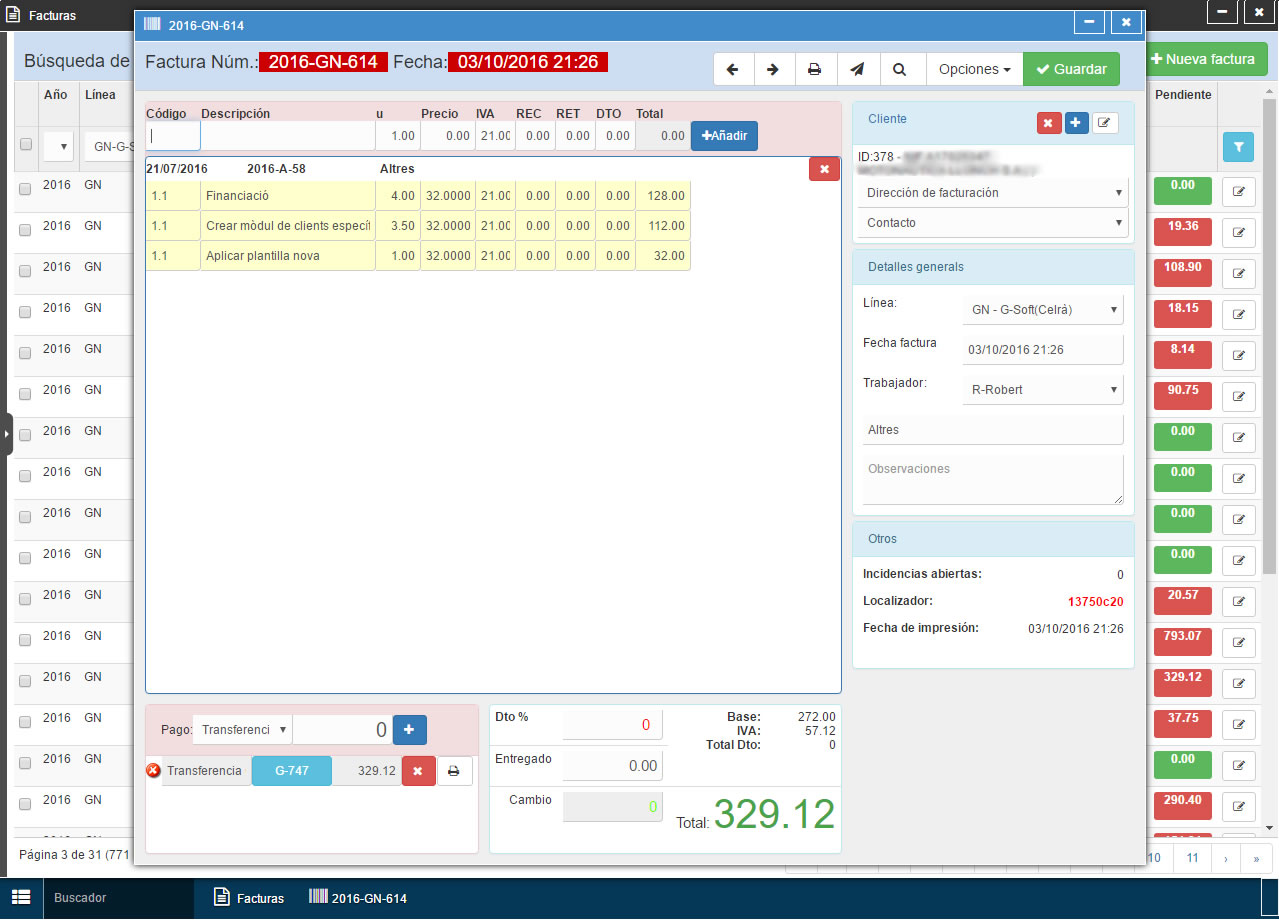Tick checkbox of the first invoice row

(x=25, y=187)
